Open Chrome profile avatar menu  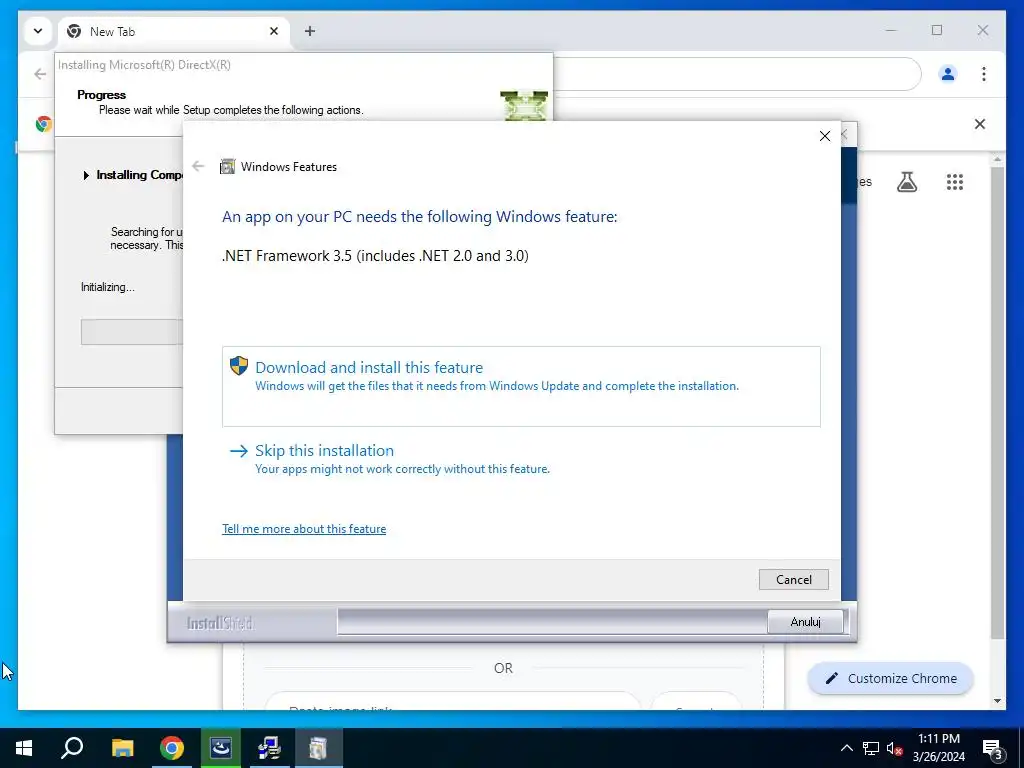click(948, 74)
